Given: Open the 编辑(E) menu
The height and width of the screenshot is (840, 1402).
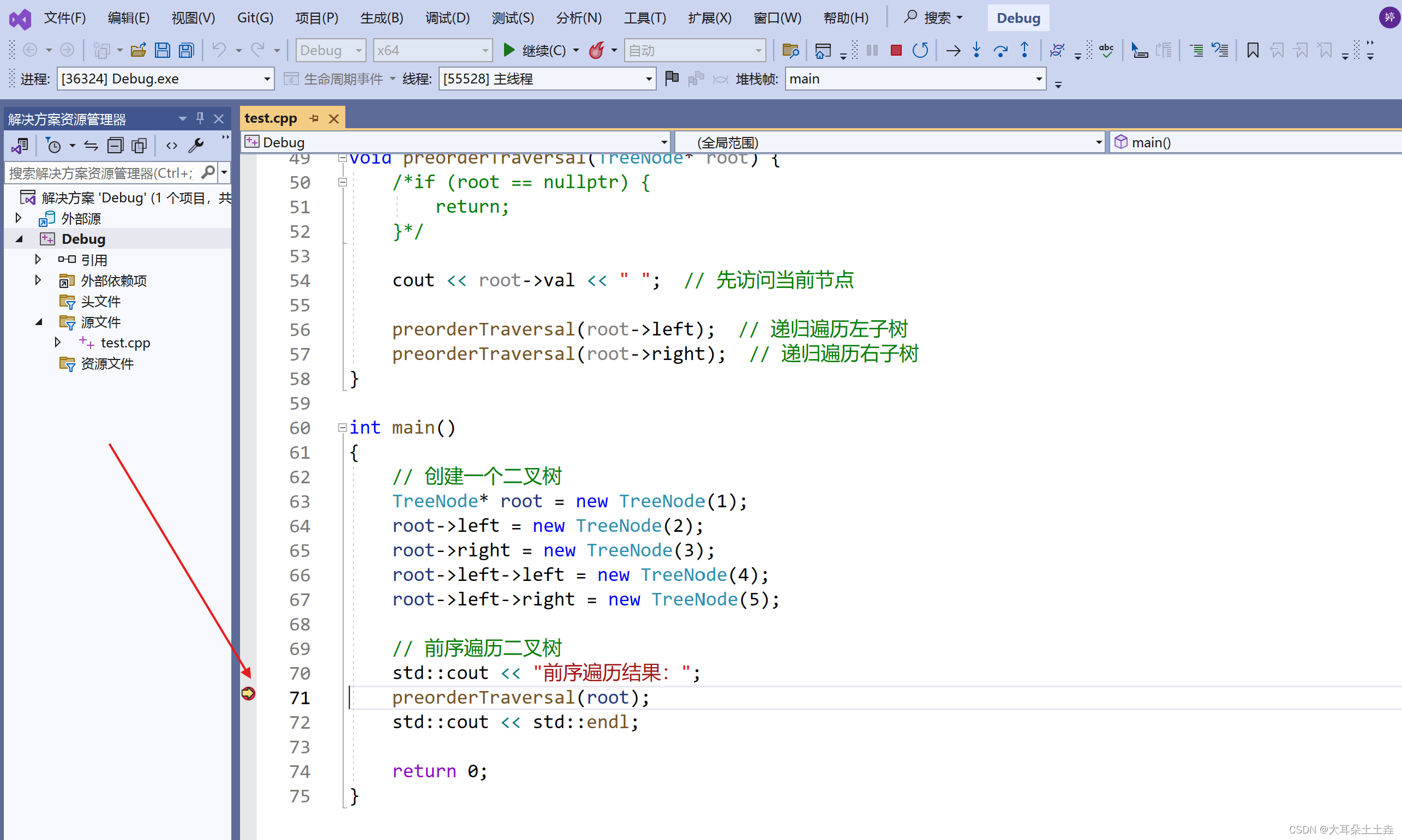Looking at the screenshot, I should tap(129, 18).
